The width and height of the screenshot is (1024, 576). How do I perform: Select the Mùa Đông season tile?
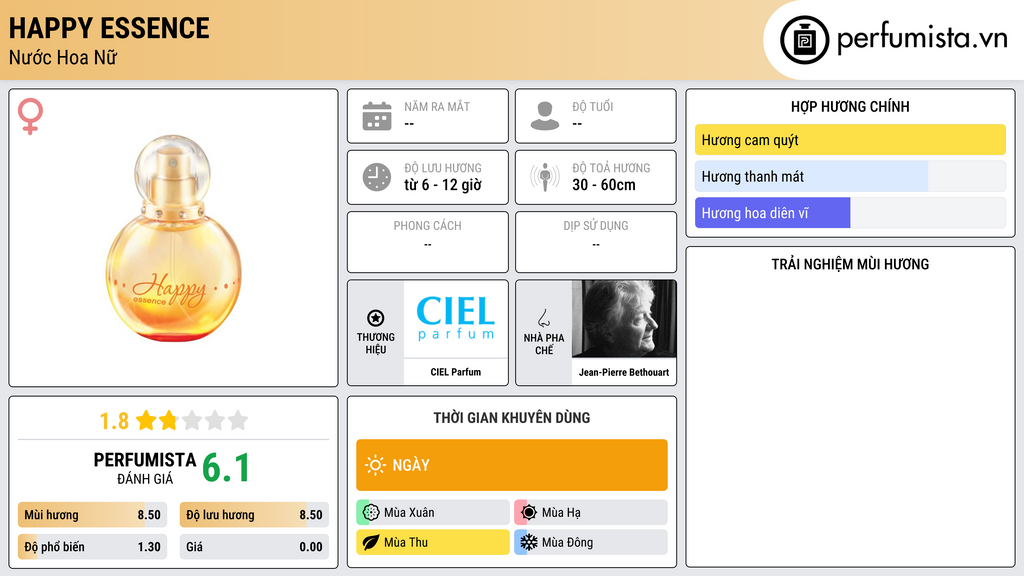click(x=591, y=542)
